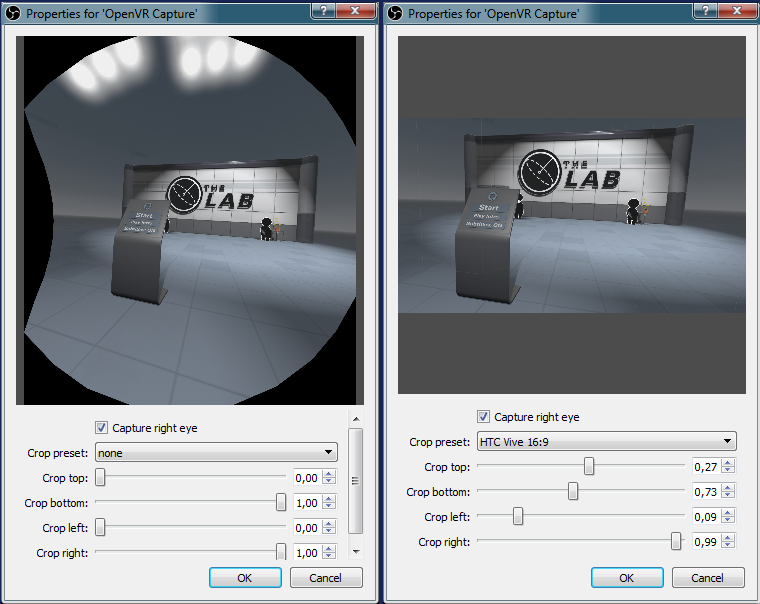
Task: Click the uncropped VR preview in left window
Action: pos(190,220)
